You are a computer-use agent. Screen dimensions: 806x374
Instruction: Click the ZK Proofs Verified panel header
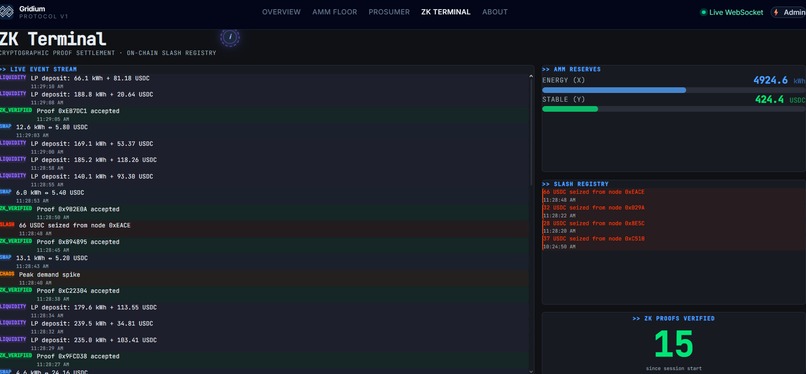(x=673, y=319)
